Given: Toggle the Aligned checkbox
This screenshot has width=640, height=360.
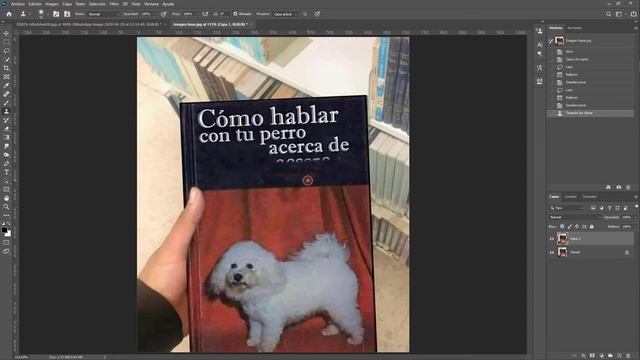Looking at the screenshot, I should 235,14.
